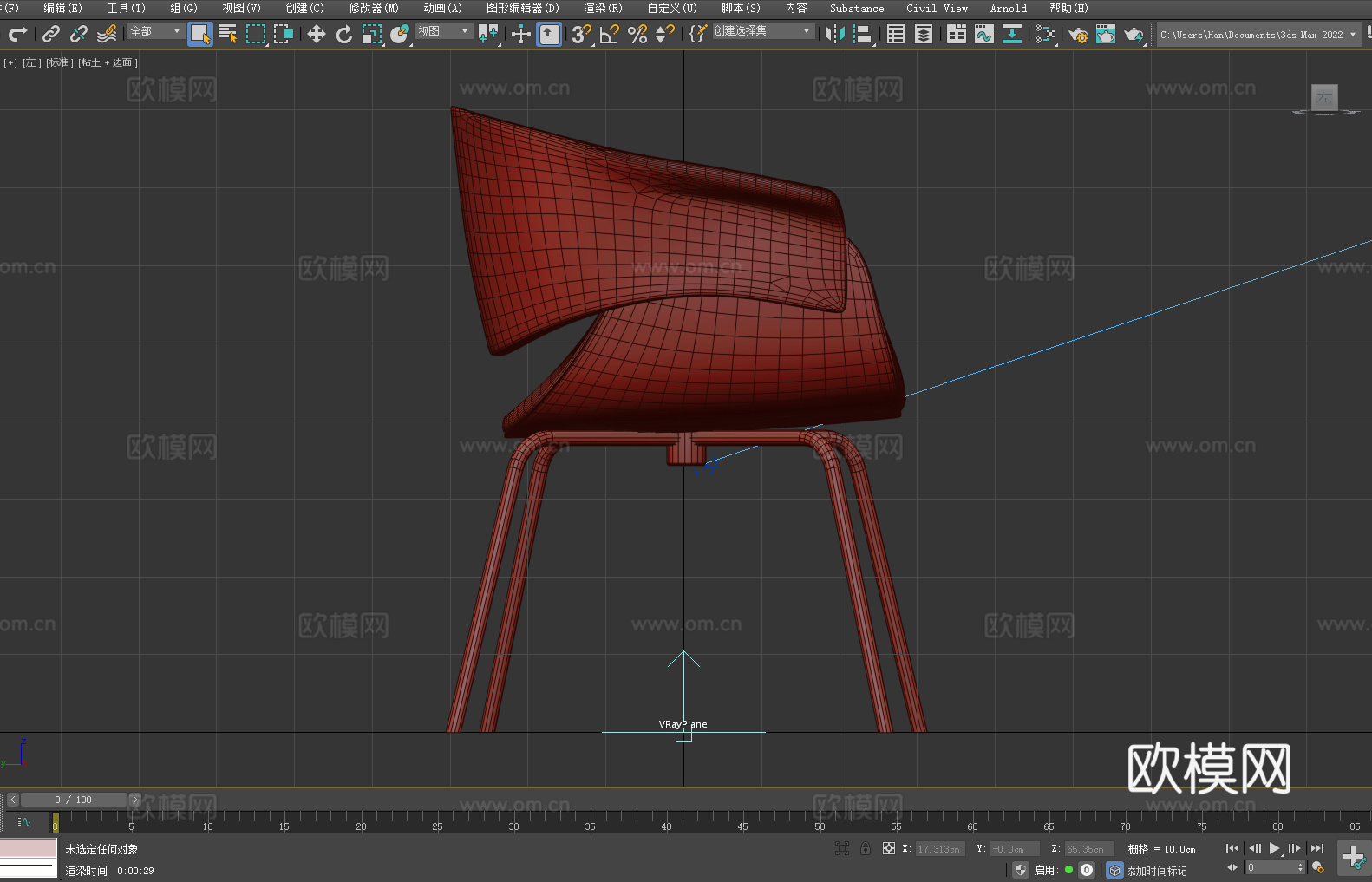This screenshot has width=1372, height=882.
Task: Open the Scene Explorer toggle icon
Action: (x=896, y=34)
